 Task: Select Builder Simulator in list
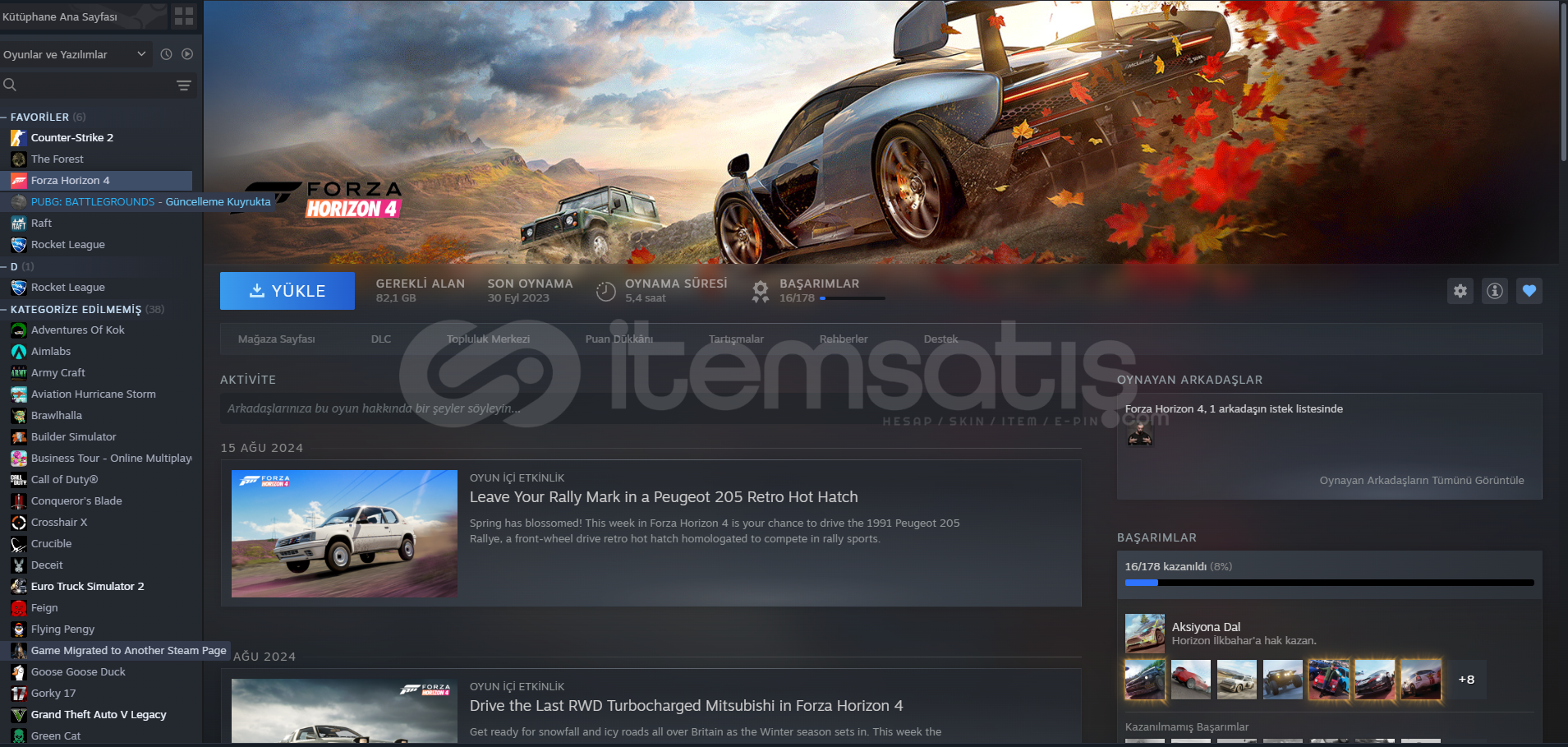click(x=96, y=437)
